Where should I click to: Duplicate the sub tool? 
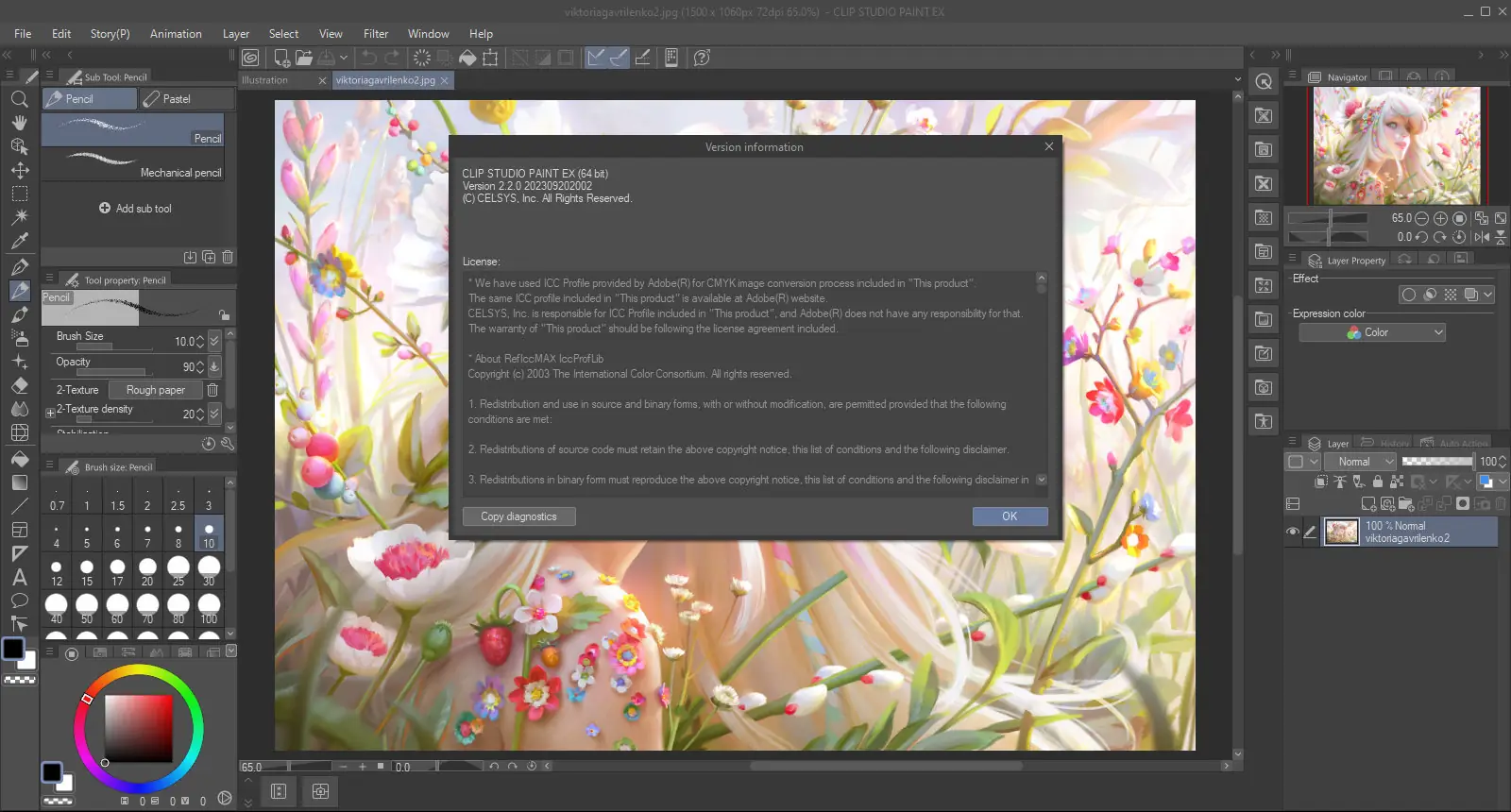tap(209, 257)
